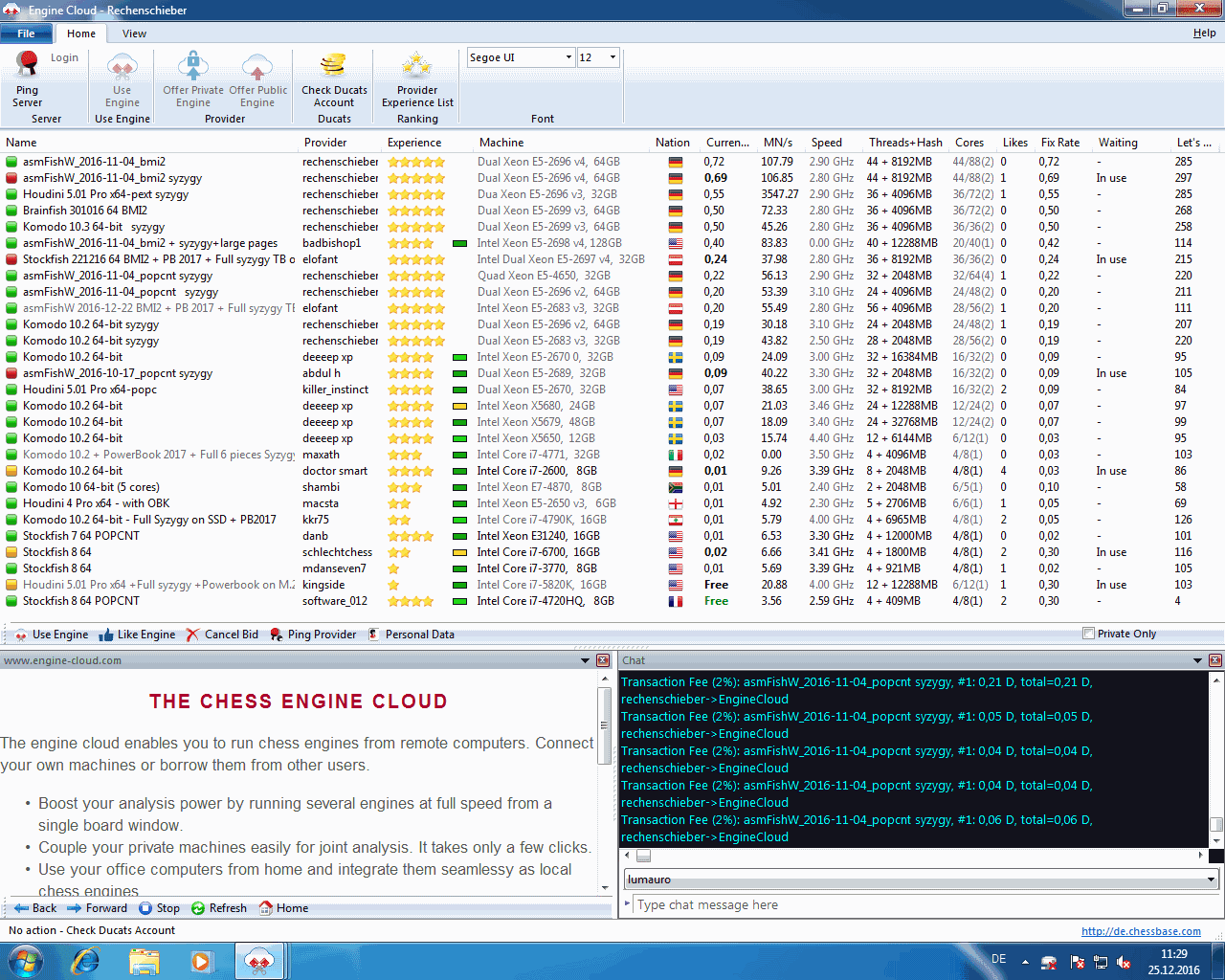The image size is (1225, 980).
Task: Sort by Machine column header
Action: coord(501,143)
